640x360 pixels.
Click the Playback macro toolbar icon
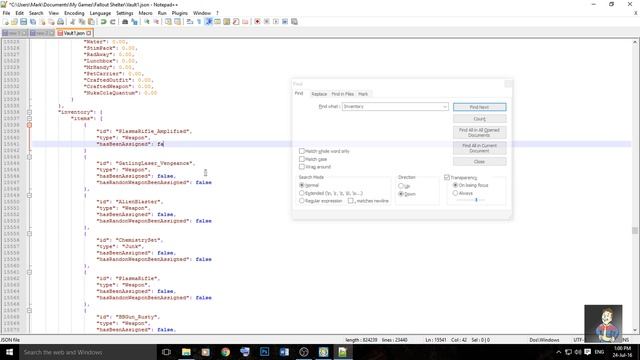coord(276,22)
